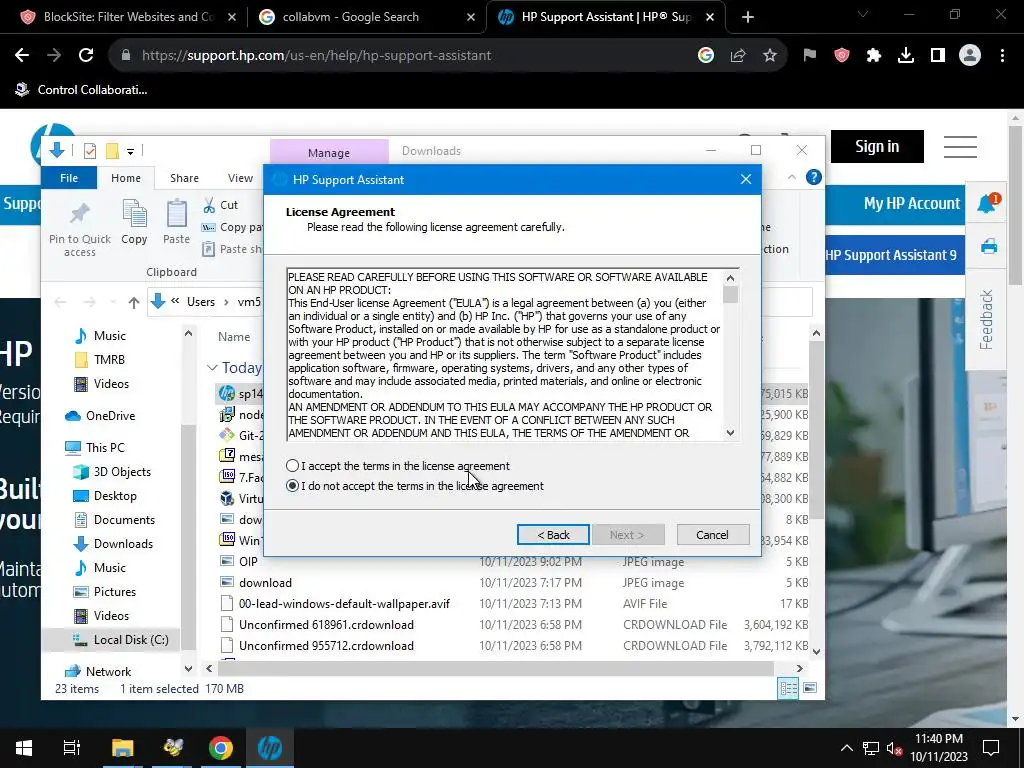Open the File tab in File Explorer
The image size is (1024, 768).
pos(69,178)
